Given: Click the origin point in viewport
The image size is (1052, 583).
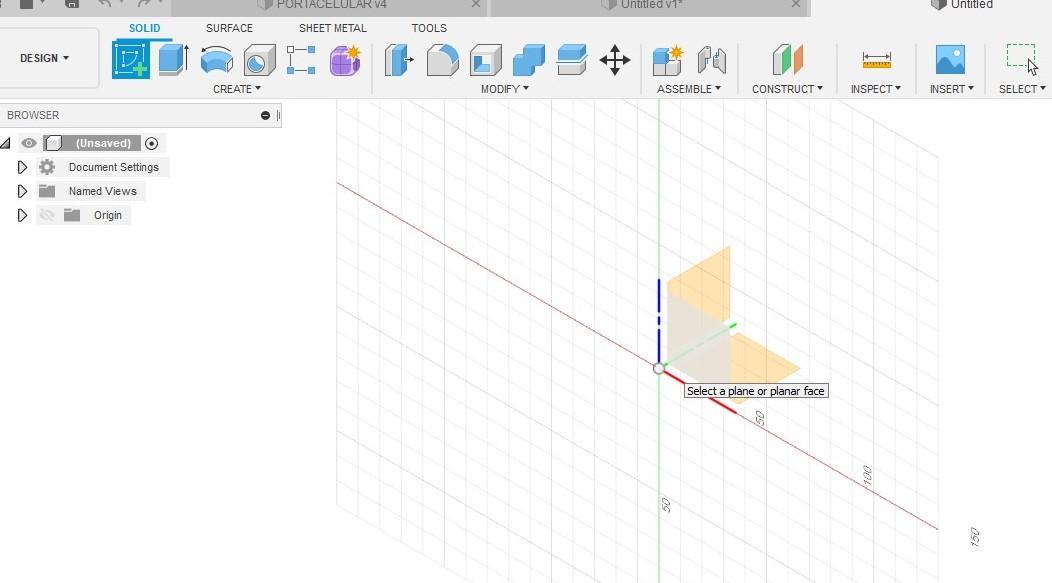Looking at the screenshot, I should [658, 368].
